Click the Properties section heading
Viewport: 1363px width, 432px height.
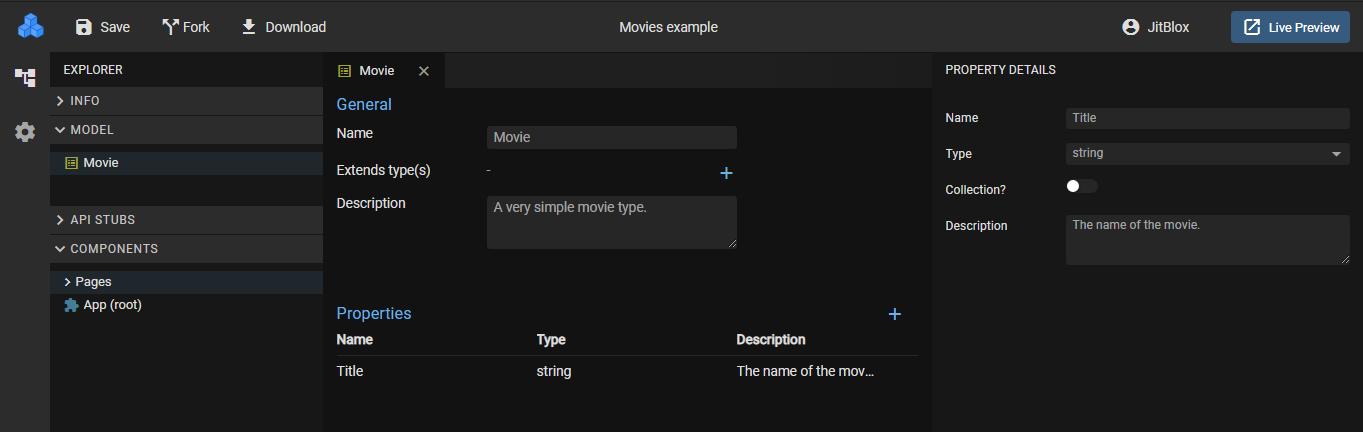tap(374, 314)
